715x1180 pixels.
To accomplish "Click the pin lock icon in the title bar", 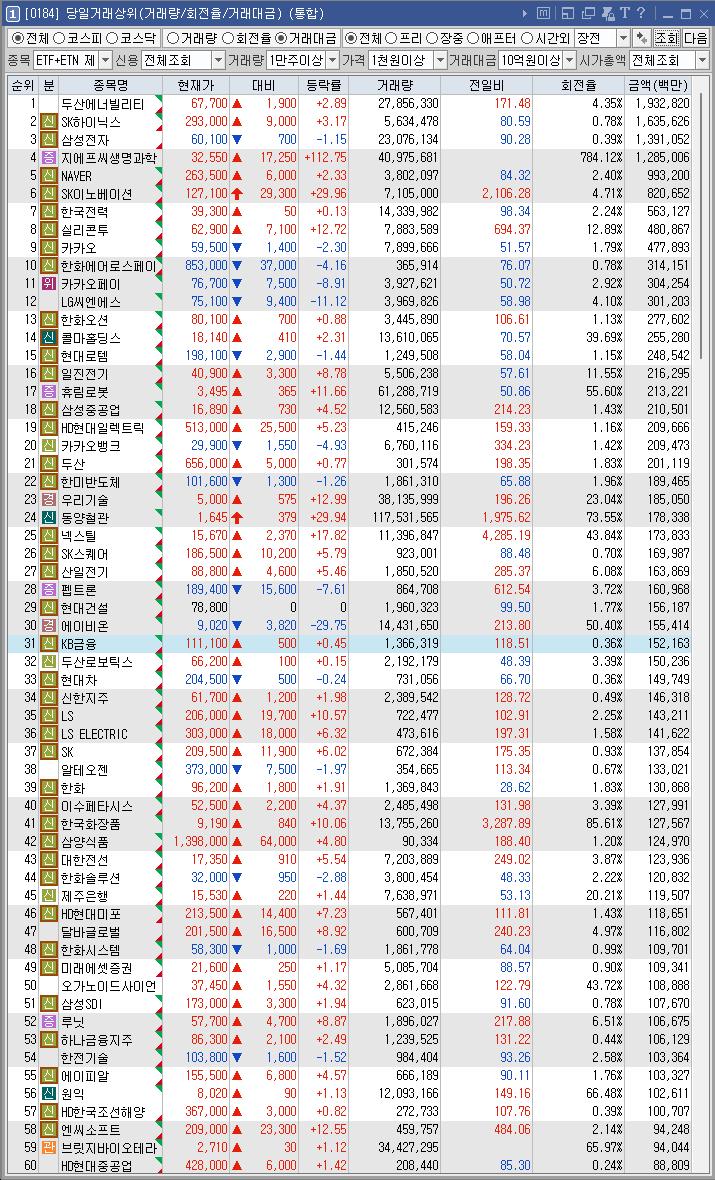I will [x=607, y=13].
